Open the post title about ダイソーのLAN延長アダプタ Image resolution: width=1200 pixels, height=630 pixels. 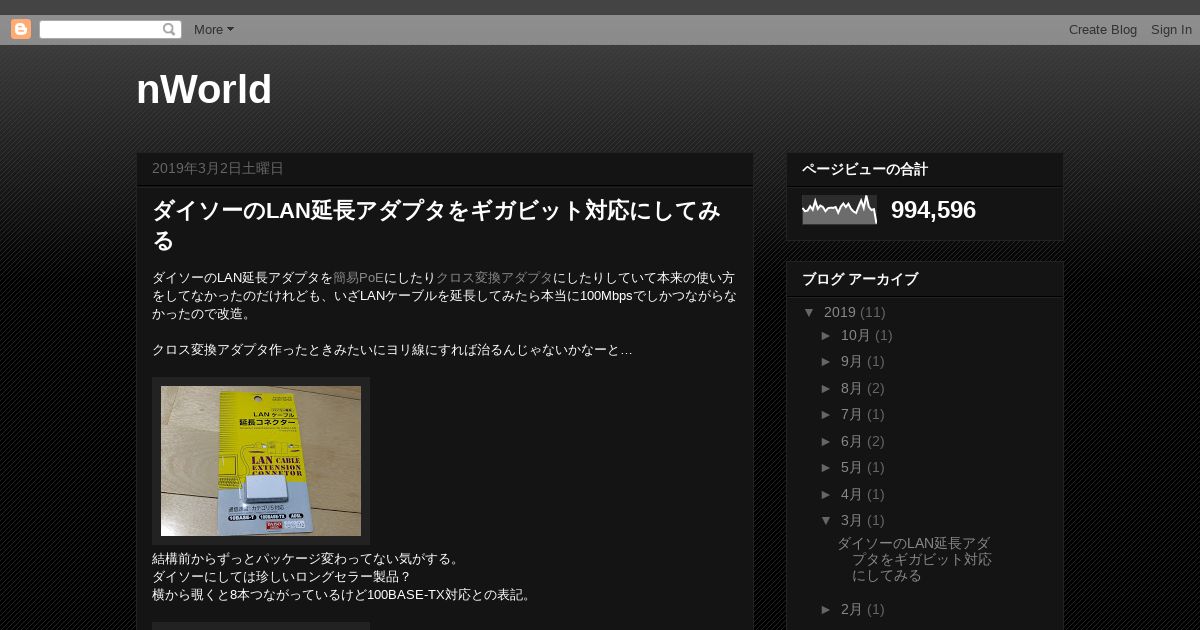click(x=436, y=225)
